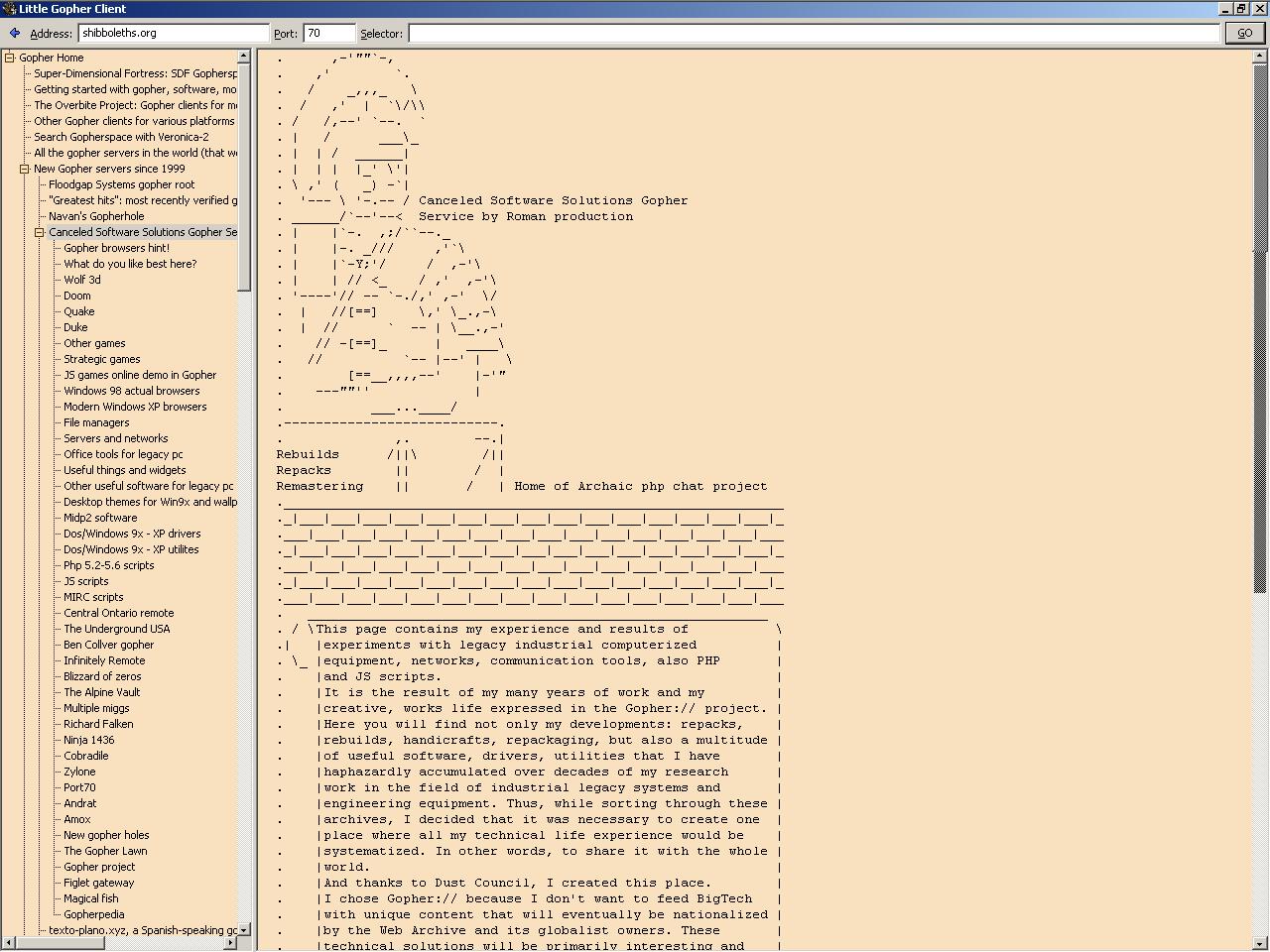The height and width of the screenshot is (952, 1270).
Task: Collapse the Gopher Home tree node
Action: 9,58
